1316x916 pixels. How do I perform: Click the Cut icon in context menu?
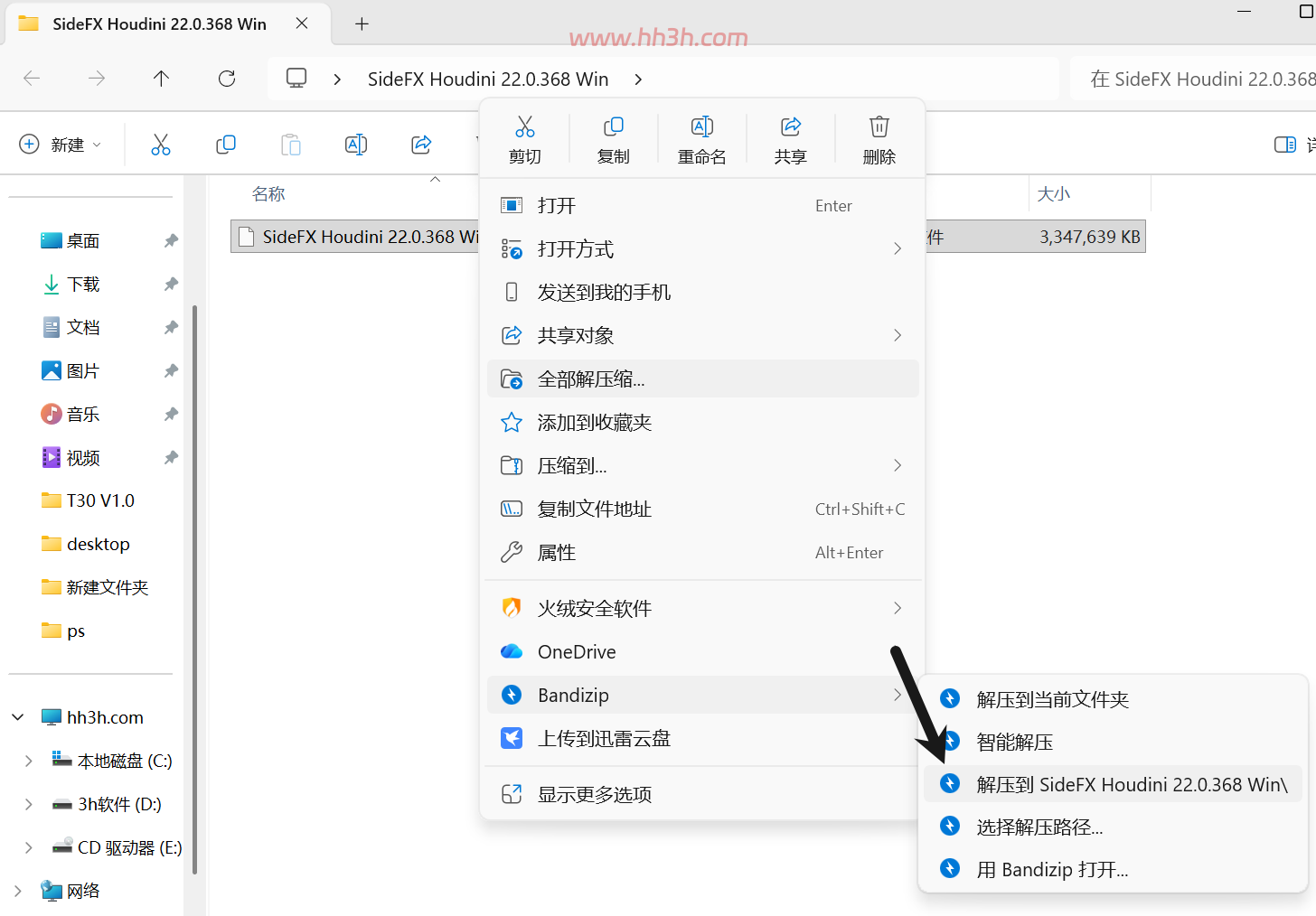[525, 126]
